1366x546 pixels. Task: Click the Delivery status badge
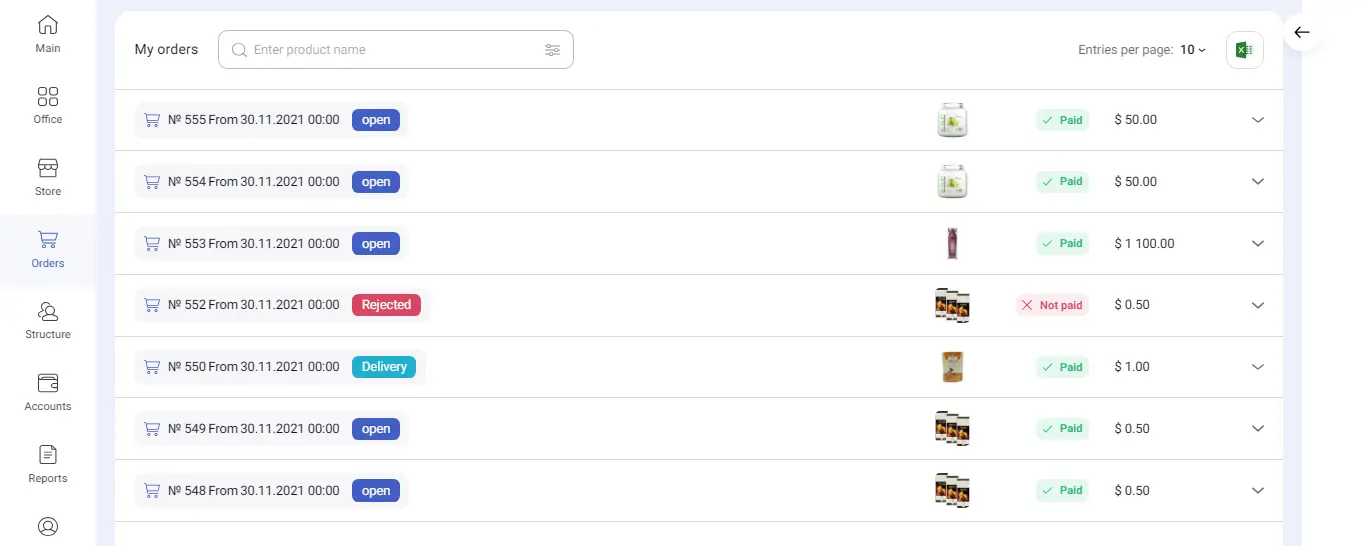(384, 367)
